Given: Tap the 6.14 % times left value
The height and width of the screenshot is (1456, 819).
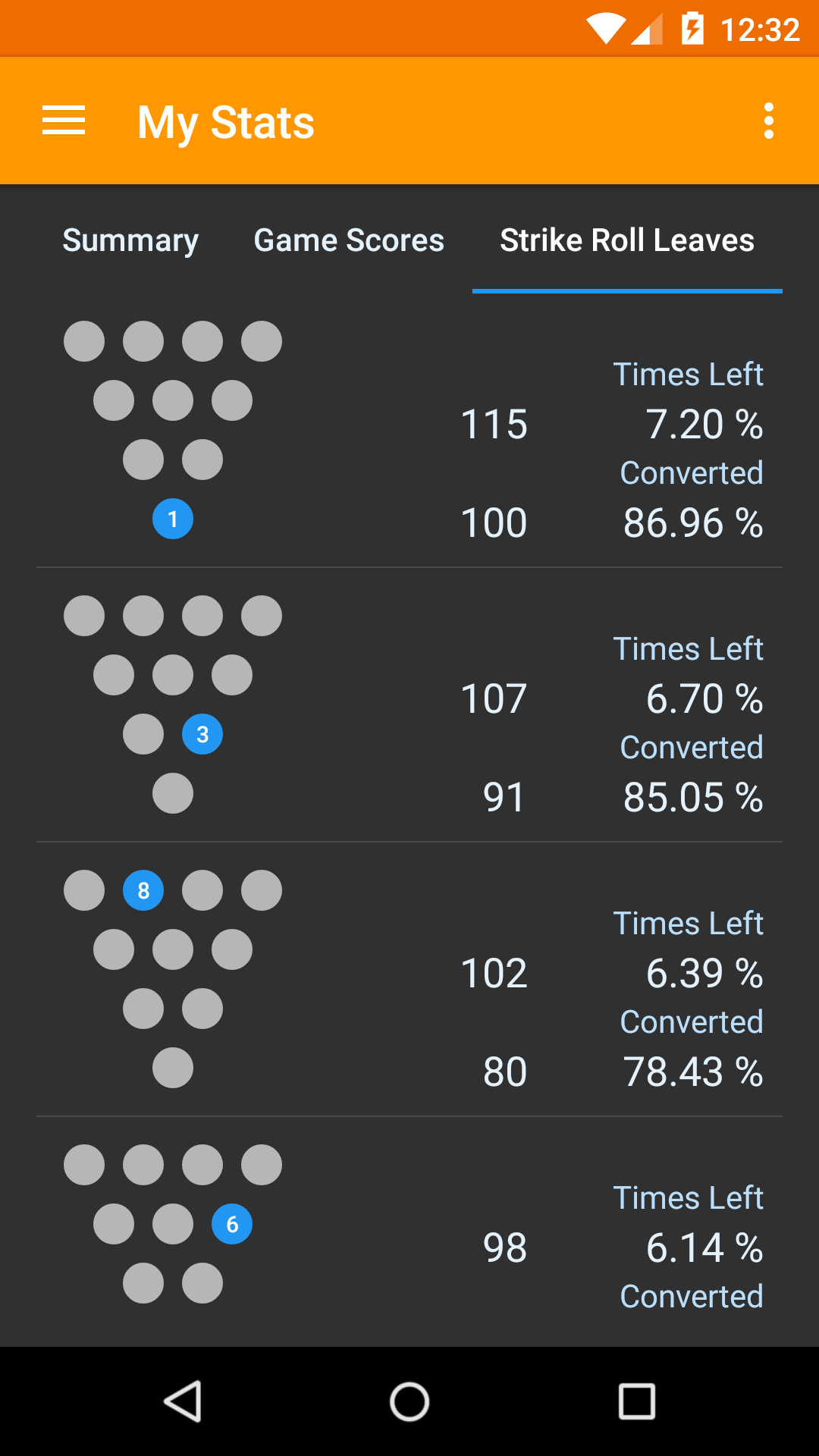Looking at the screenshot, I should 704,1248.
